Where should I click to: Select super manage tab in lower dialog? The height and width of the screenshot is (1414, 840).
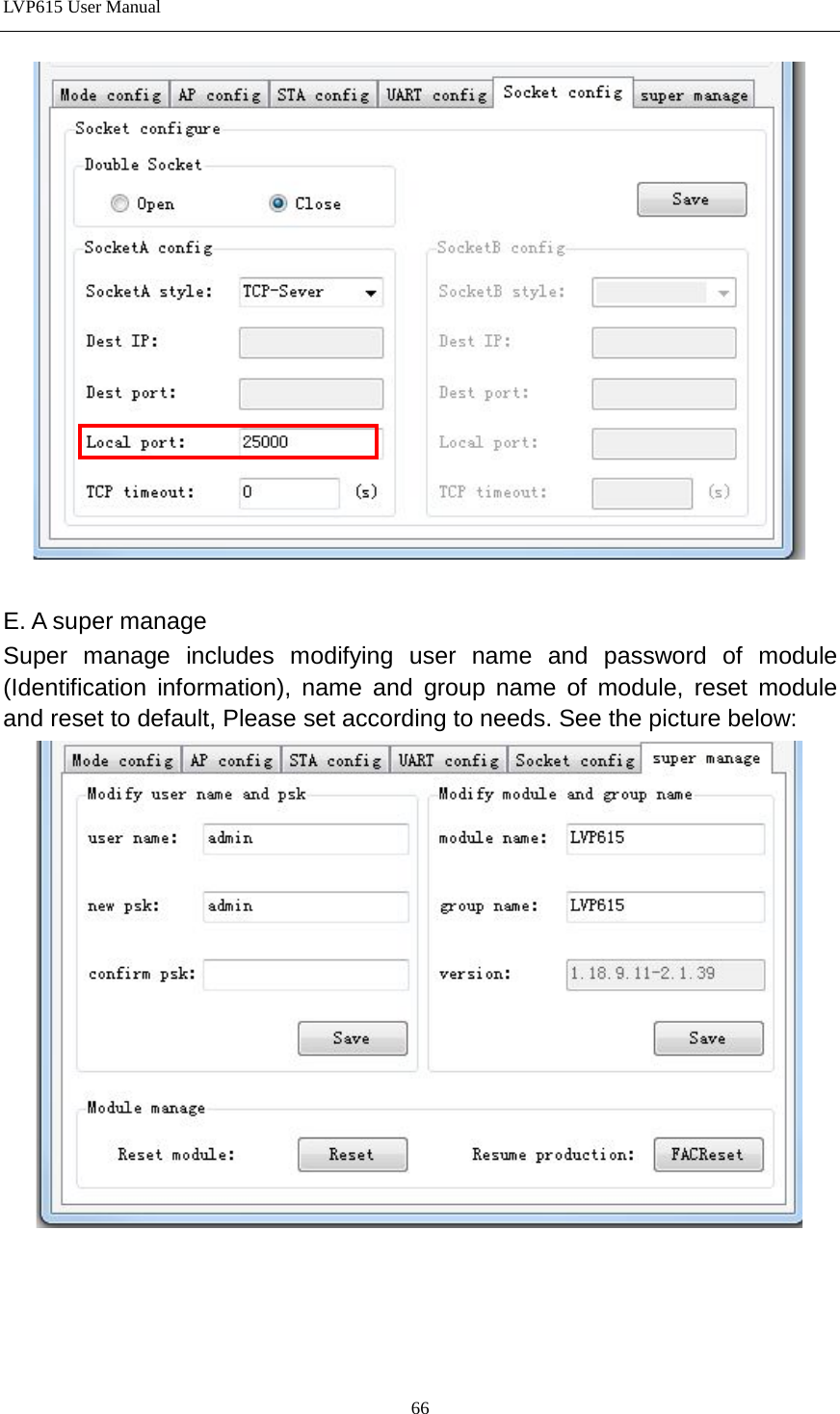pyautogui.click(x=706, y=758)
